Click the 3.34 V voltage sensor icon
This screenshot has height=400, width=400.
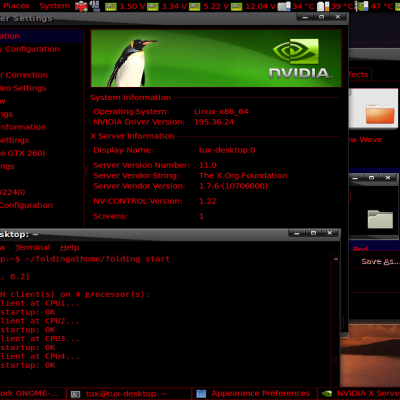click(x=153, y=7)
